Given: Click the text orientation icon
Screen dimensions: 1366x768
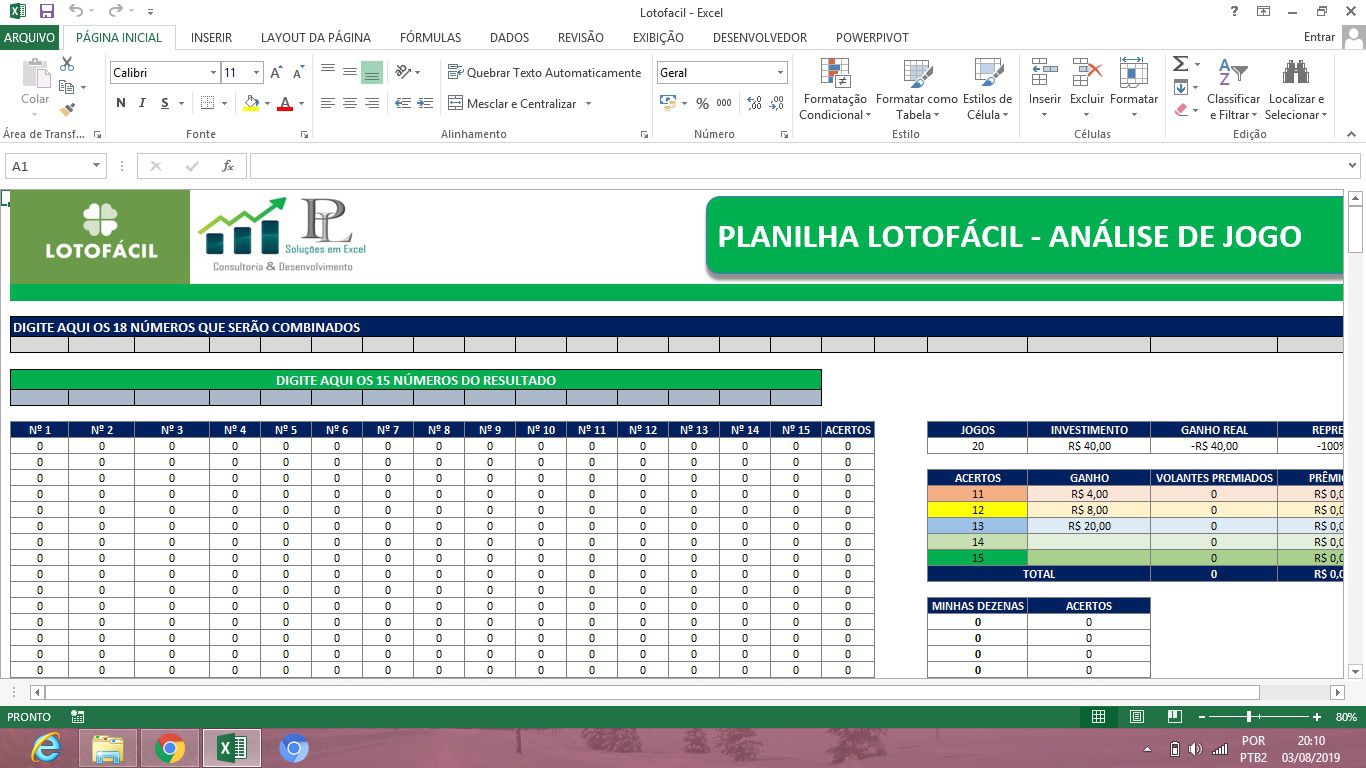Looking at the screenshot, I should tap(403, 72).
